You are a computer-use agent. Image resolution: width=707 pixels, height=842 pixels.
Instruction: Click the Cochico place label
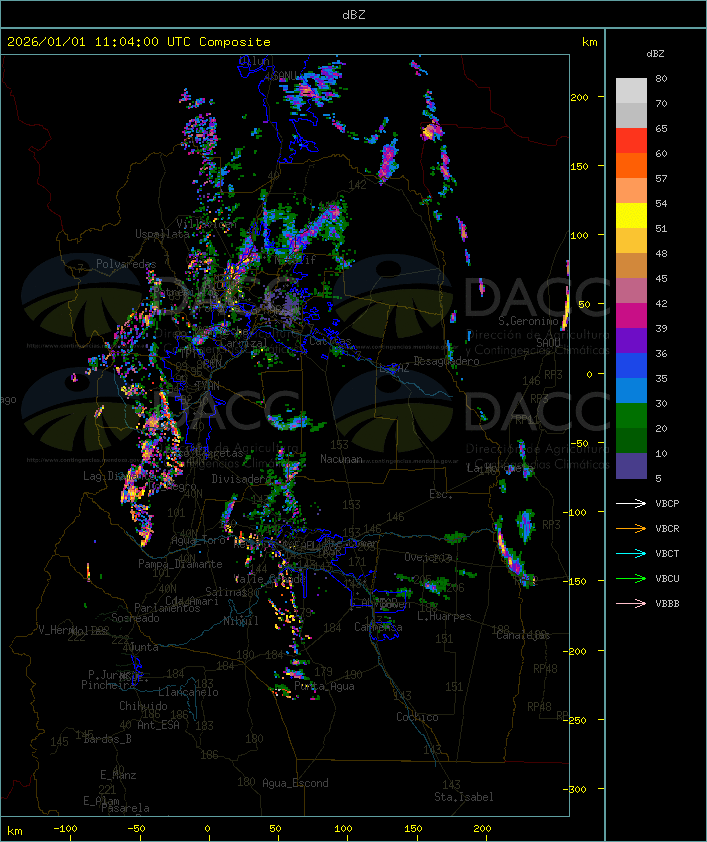417,717
